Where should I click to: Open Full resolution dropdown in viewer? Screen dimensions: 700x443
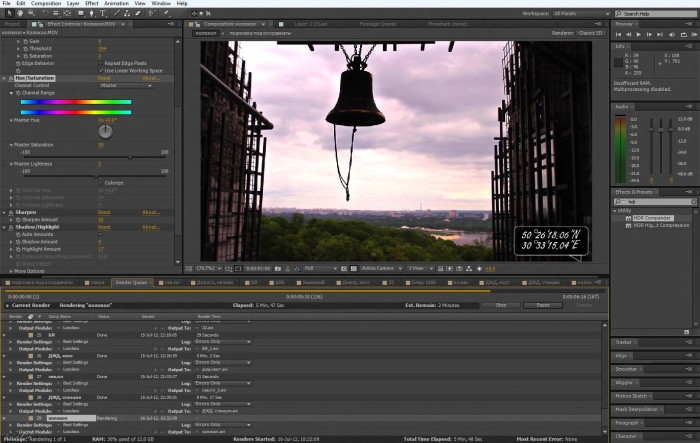(x=320, y=269)
